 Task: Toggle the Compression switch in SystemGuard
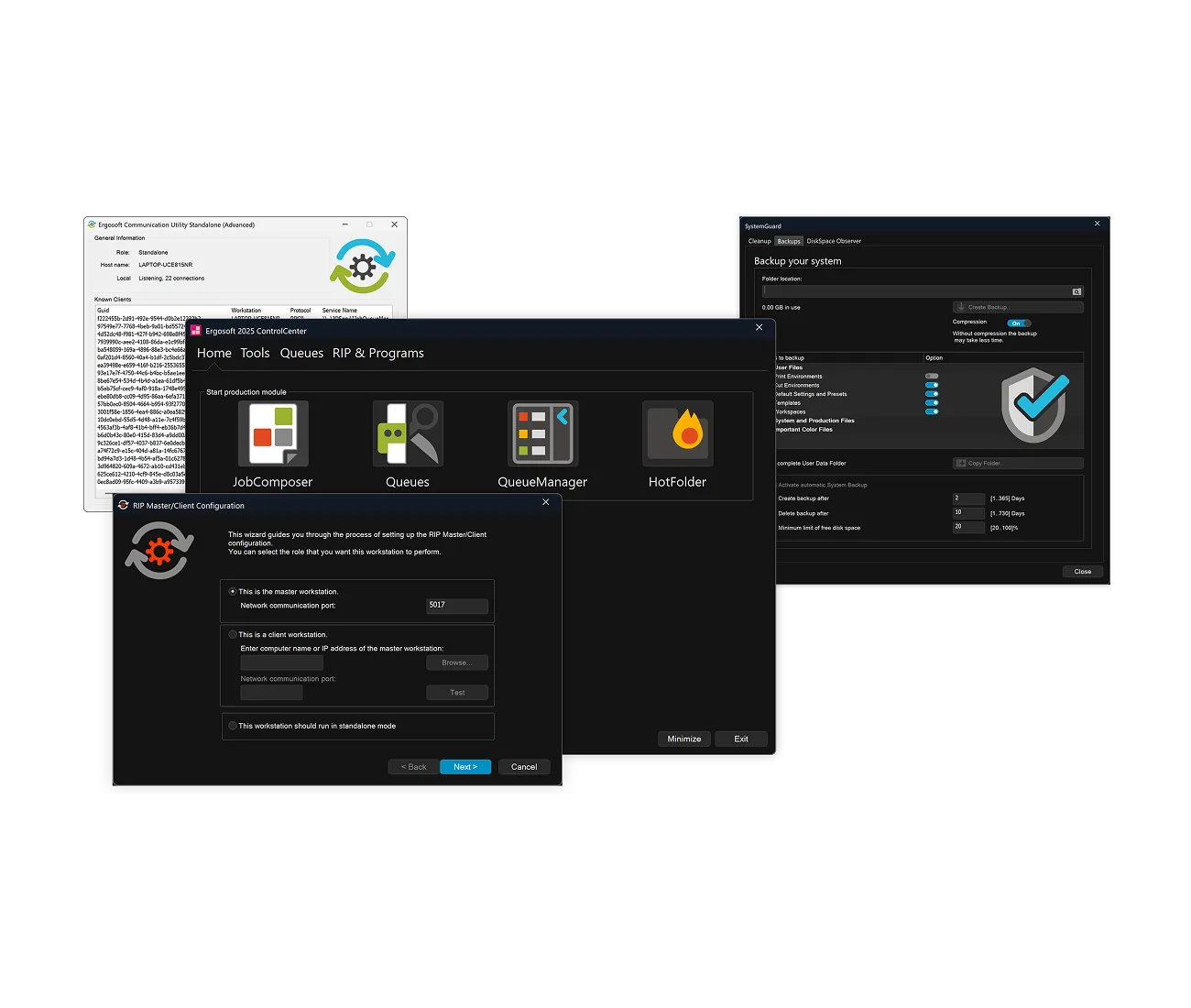pos(1019,323)
